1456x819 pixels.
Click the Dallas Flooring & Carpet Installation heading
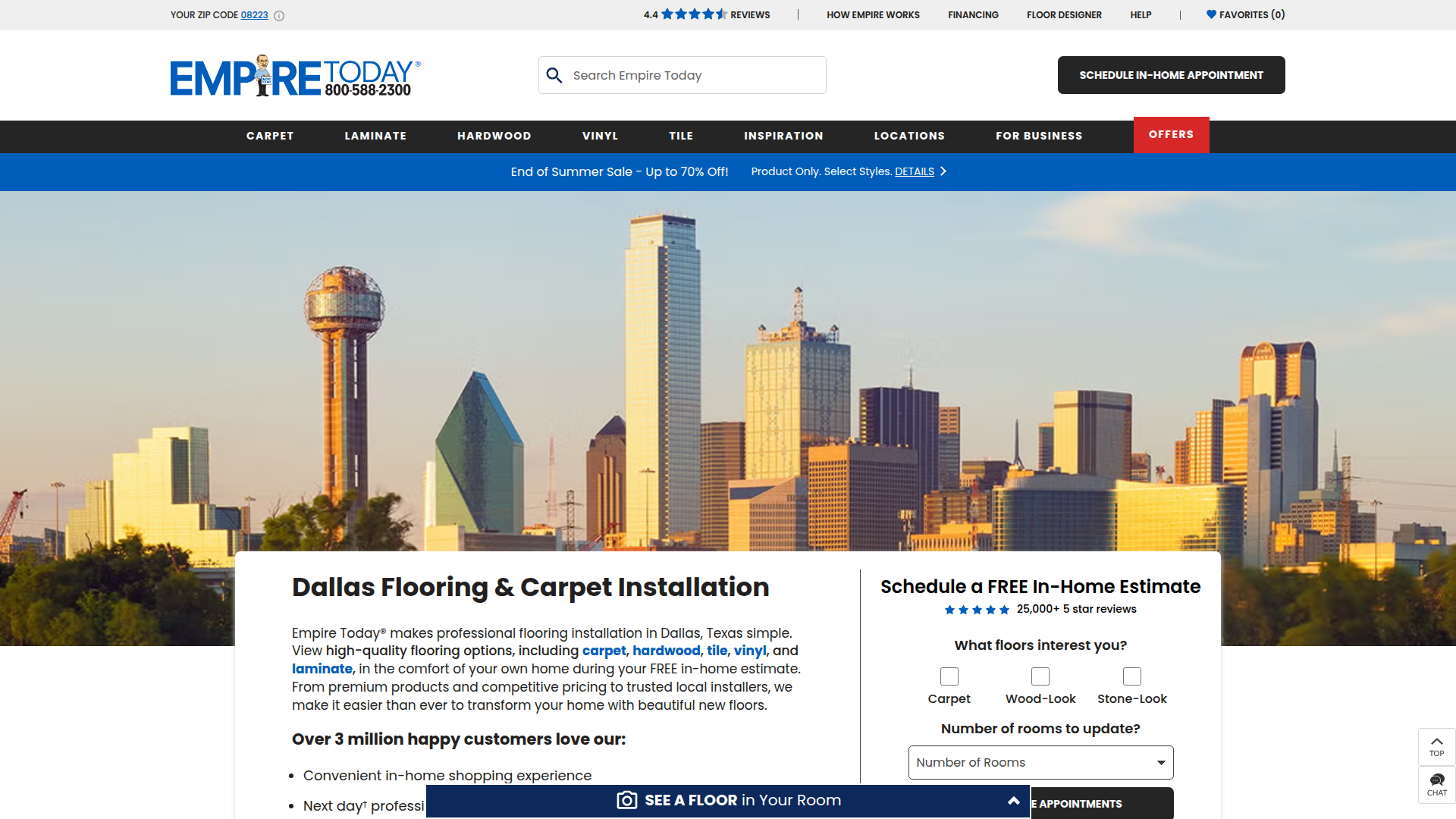pyautogui.click(x=531, y=588)
